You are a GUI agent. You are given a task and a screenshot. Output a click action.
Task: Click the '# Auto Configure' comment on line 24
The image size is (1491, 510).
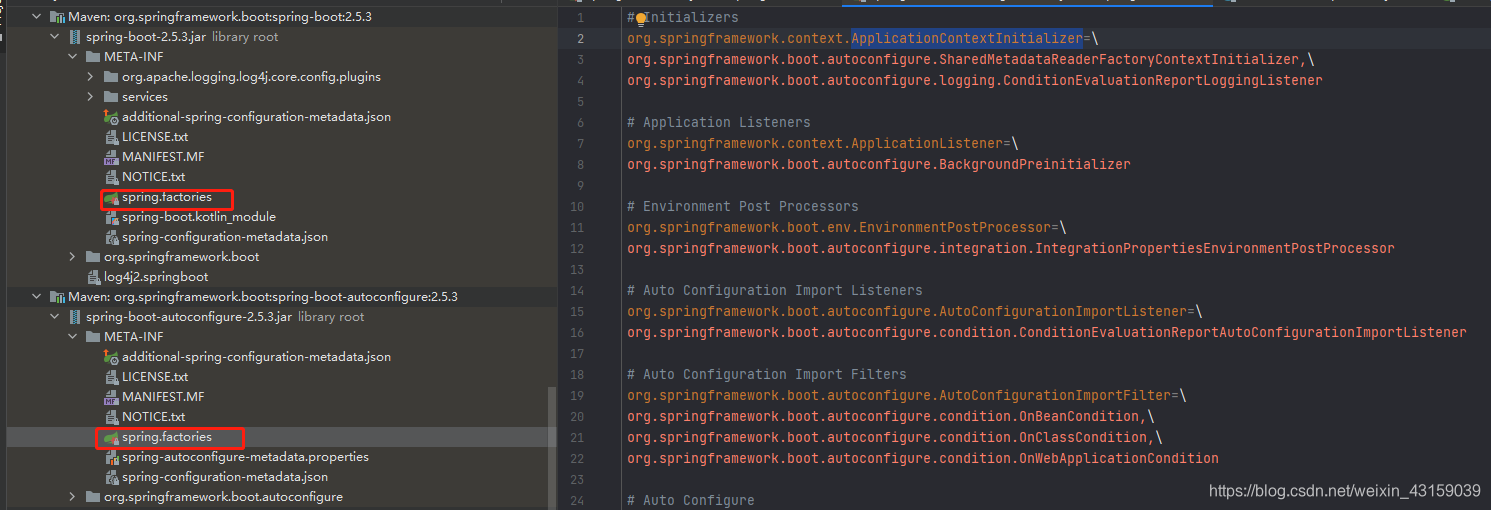(x=691, y=500)
